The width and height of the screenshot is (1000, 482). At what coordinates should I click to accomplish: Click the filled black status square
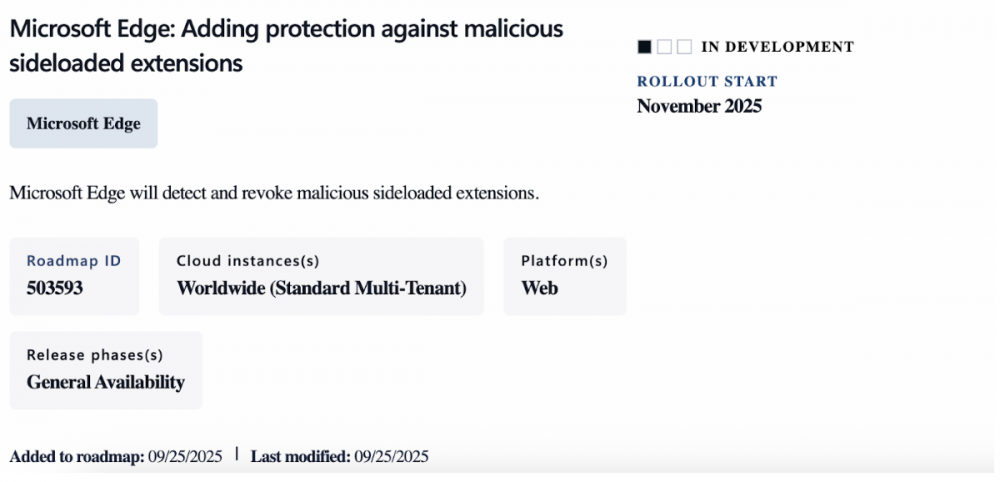[x=645, y=47]
